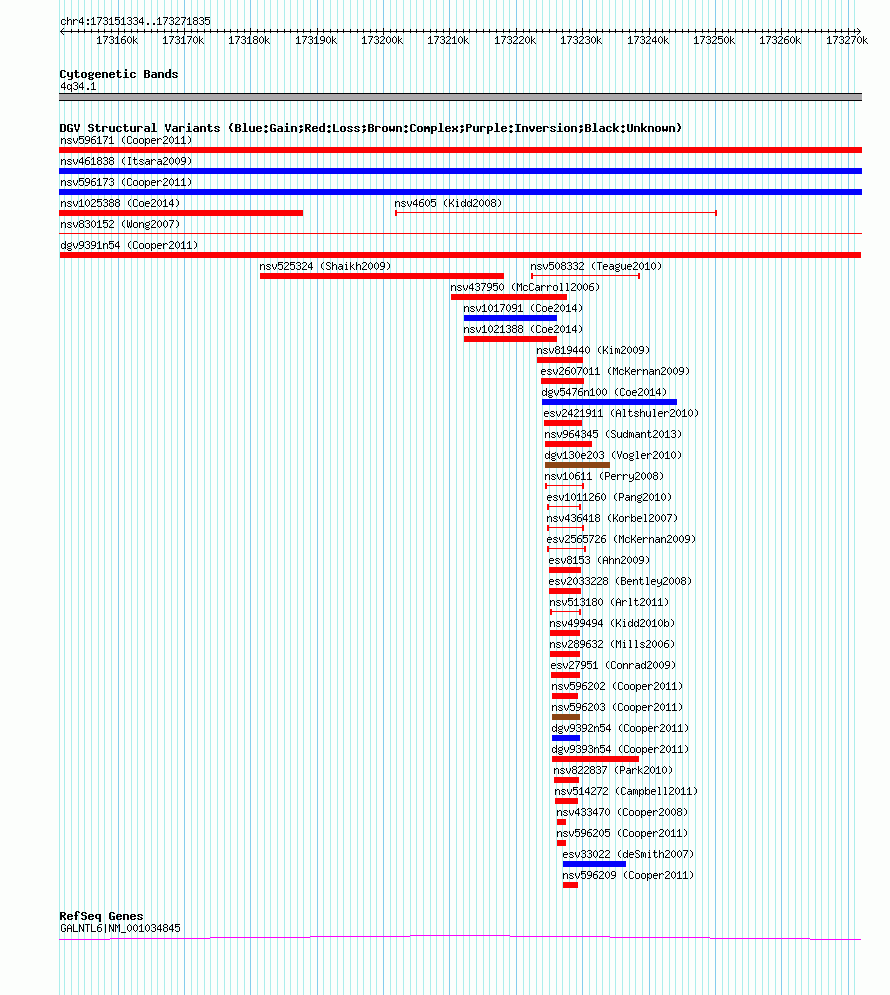Click the GALNTL6|NM_001034845 gene label

click(x=120, y=928)
